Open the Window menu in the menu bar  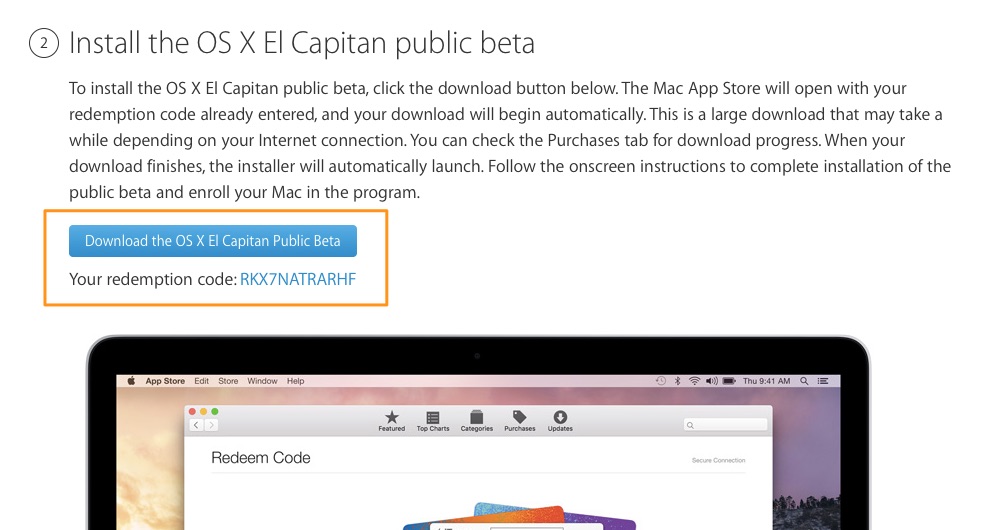262,381
